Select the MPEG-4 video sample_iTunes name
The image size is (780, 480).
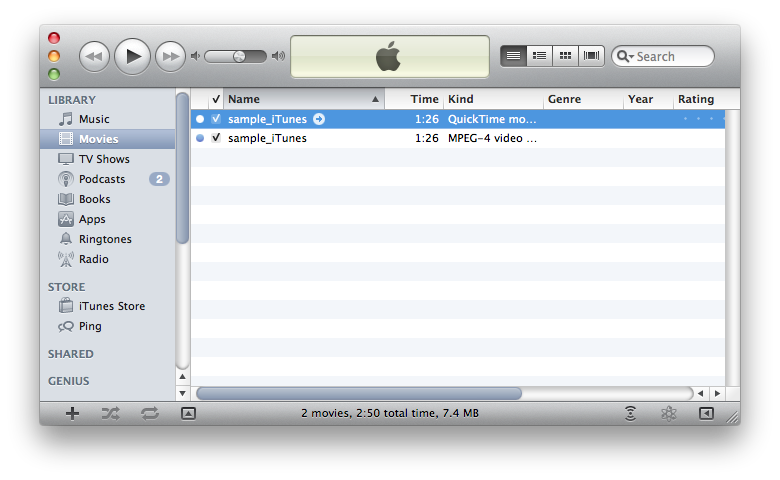pos(267,138)
